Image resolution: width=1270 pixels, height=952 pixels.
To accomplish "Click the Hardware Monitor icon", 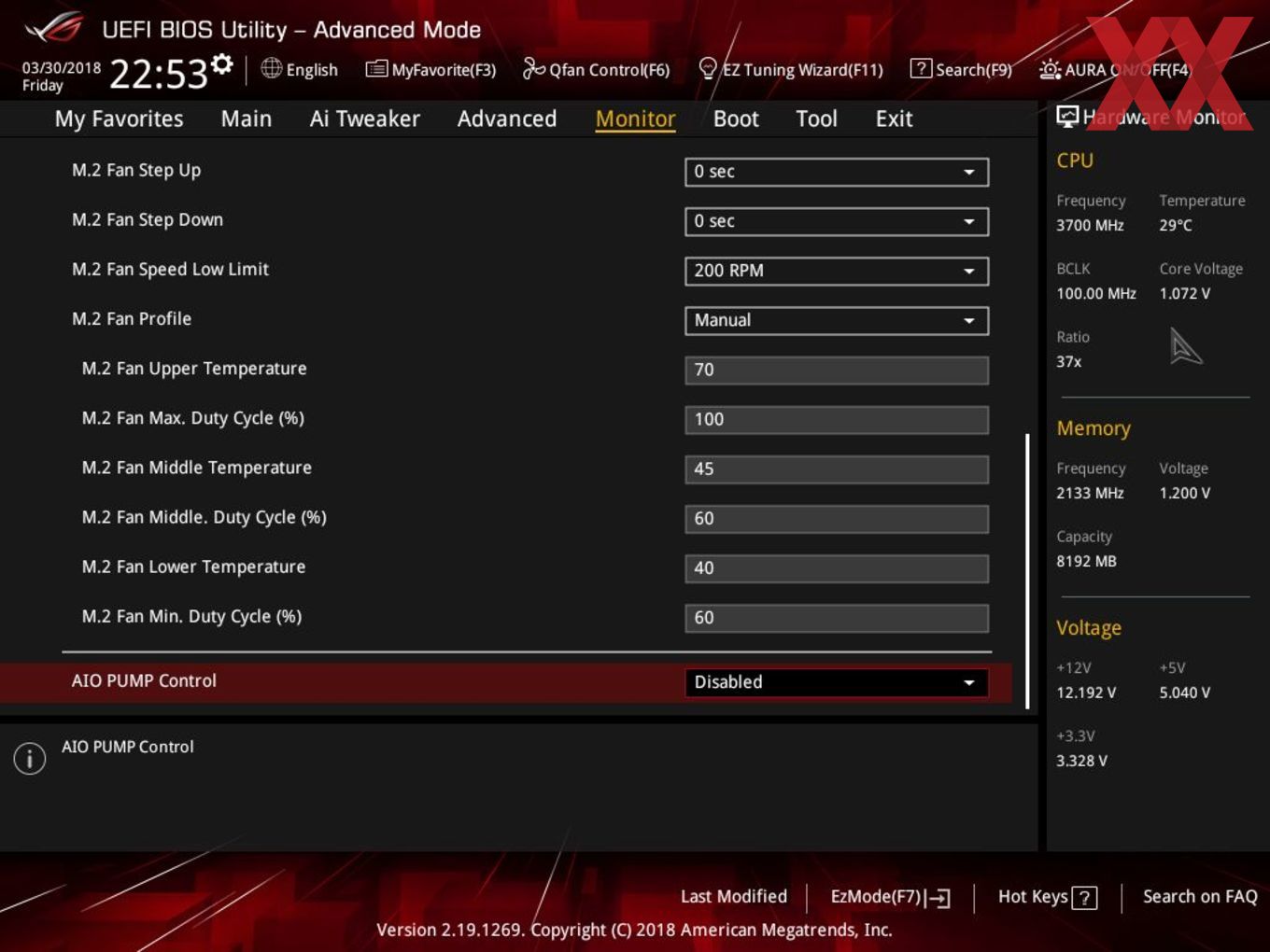I will coord(1067,117).
